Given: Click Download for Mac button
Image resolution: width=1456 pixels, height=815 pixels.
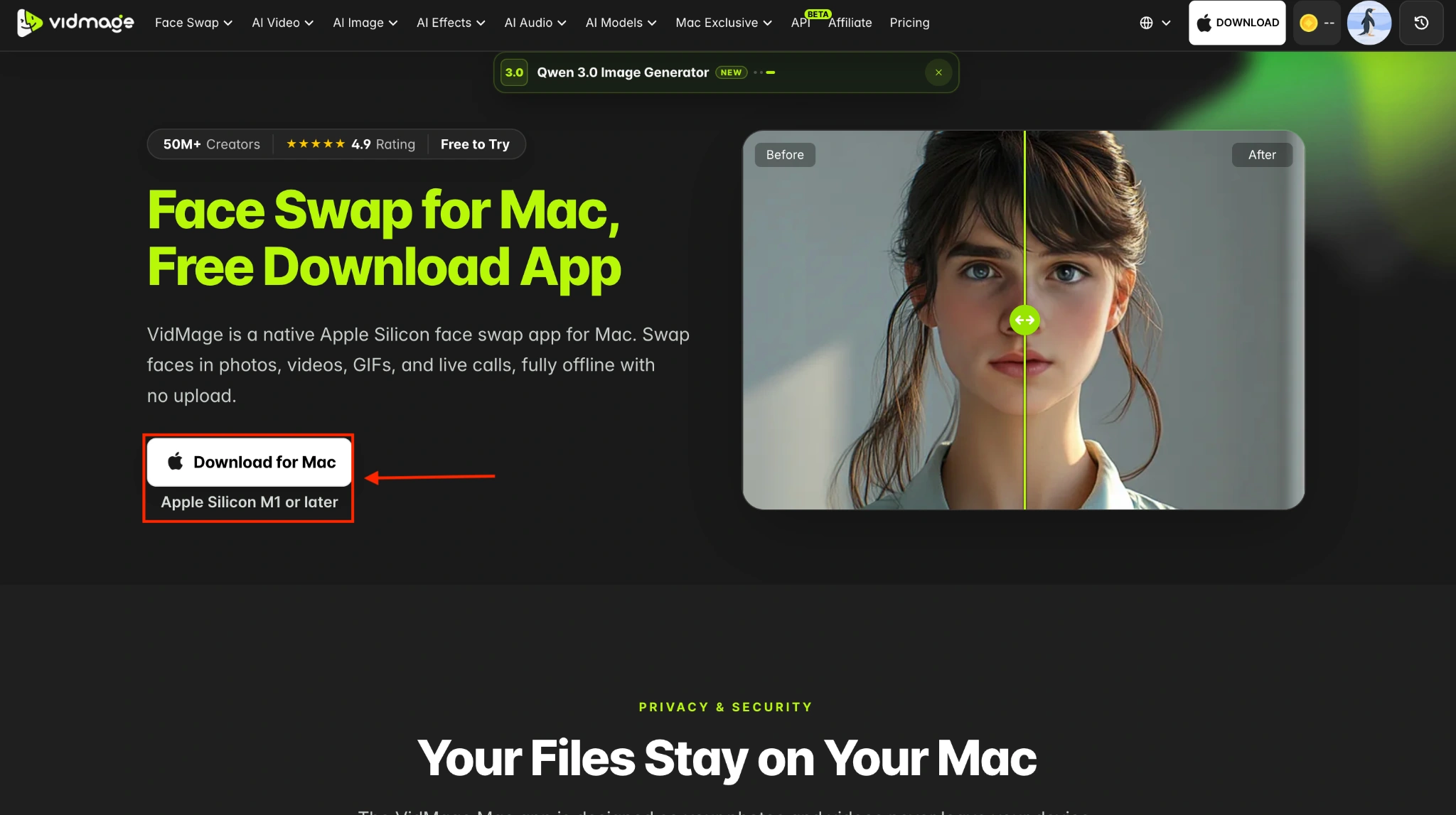Looking at the screenshot, I should point(250,462).
